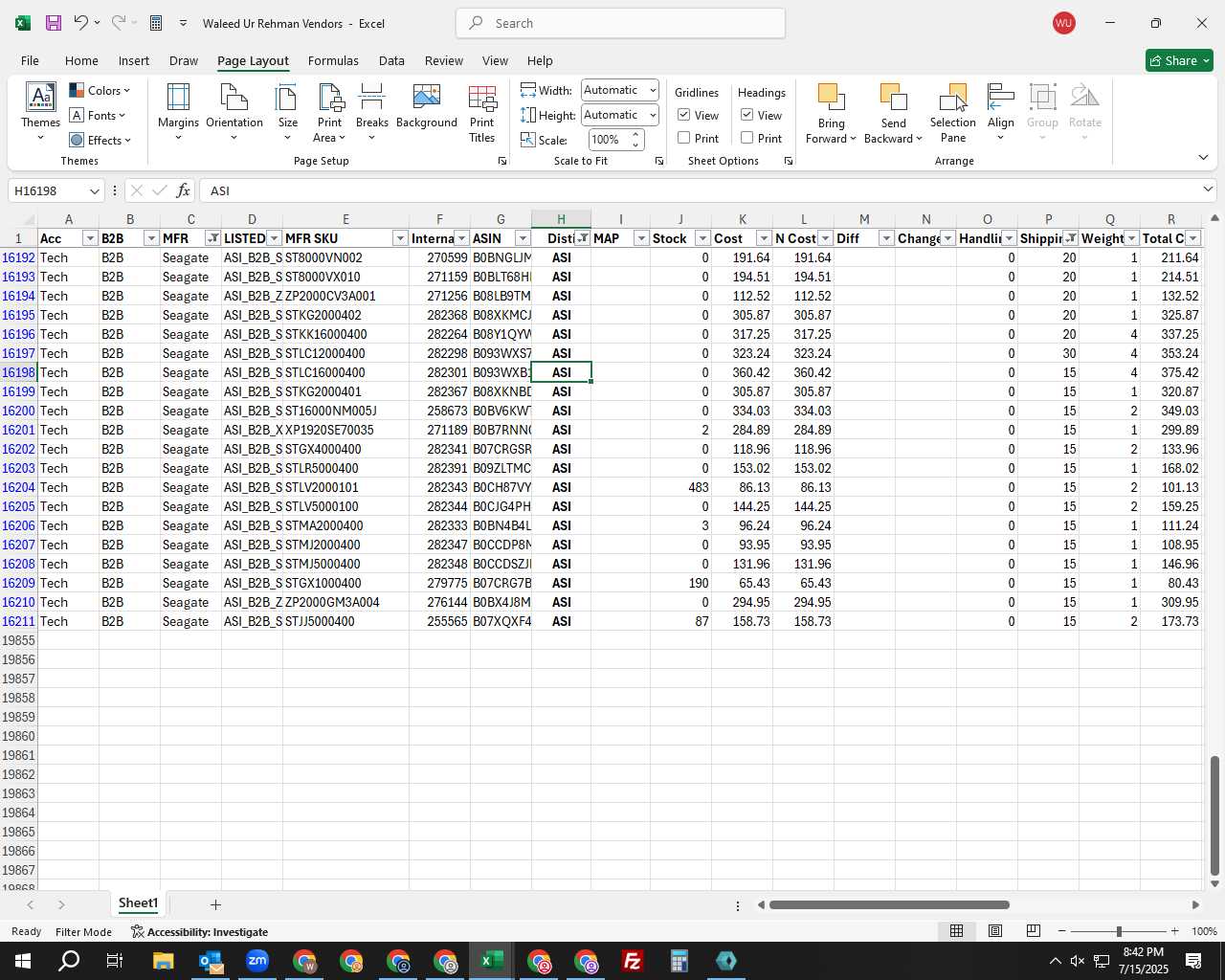
Task: Open the page Size menu
Action: (x=287, y=112)
